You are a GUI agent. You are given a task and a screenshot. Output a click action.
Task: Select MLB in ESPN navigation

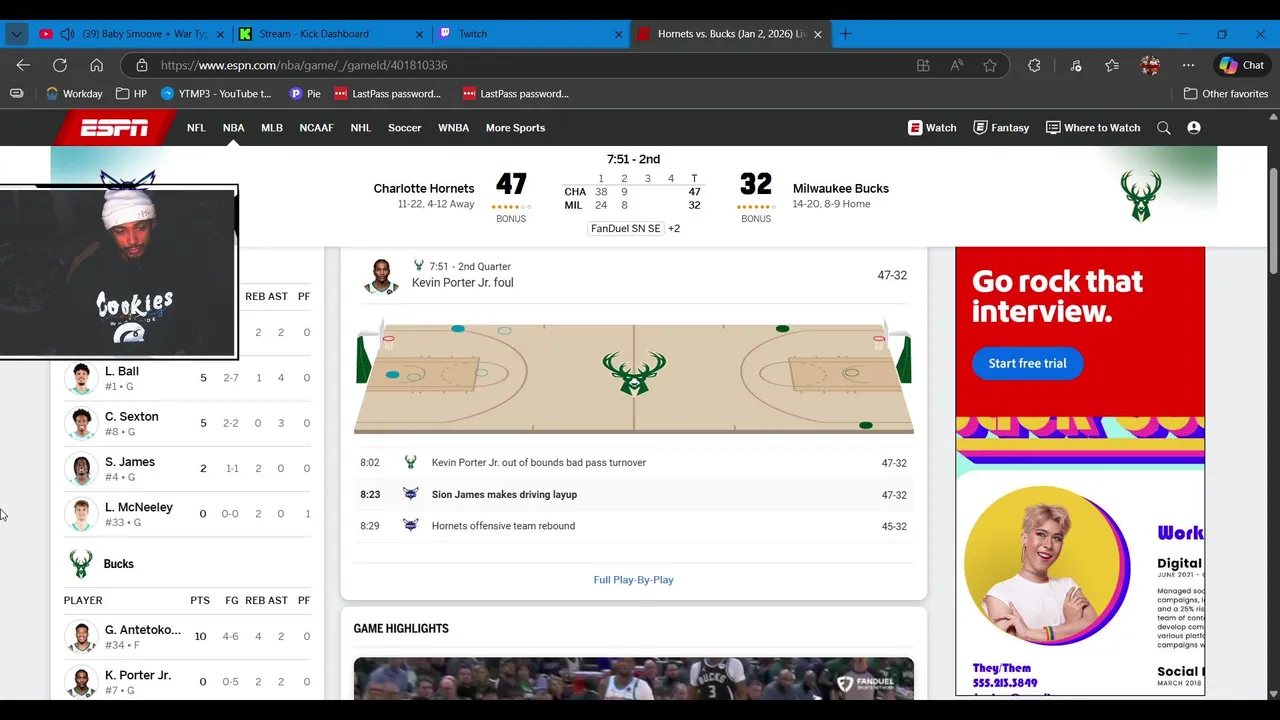pos(272,128)
